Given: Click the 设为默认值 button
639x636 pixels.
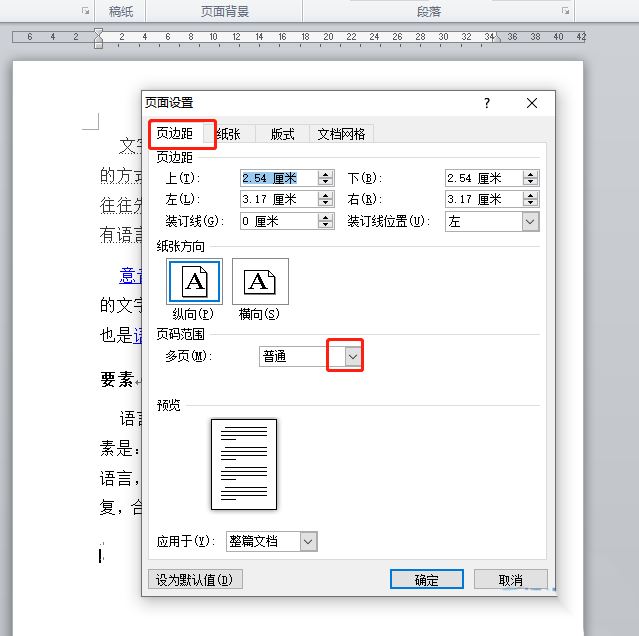Looking at the screenshot, I should click(x=196, y=579).
